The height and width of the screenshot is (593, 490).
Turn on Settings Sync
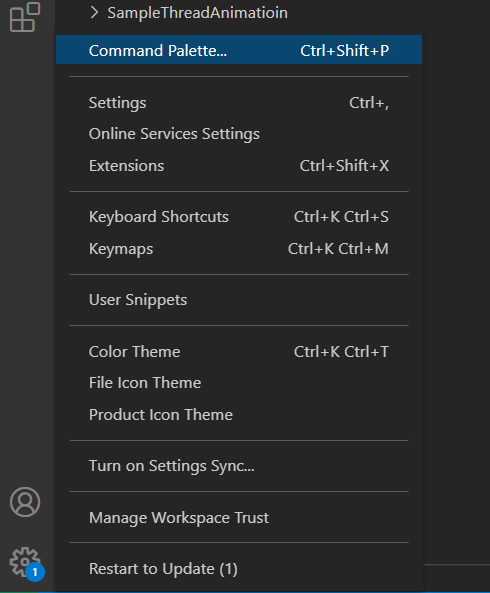239,466
